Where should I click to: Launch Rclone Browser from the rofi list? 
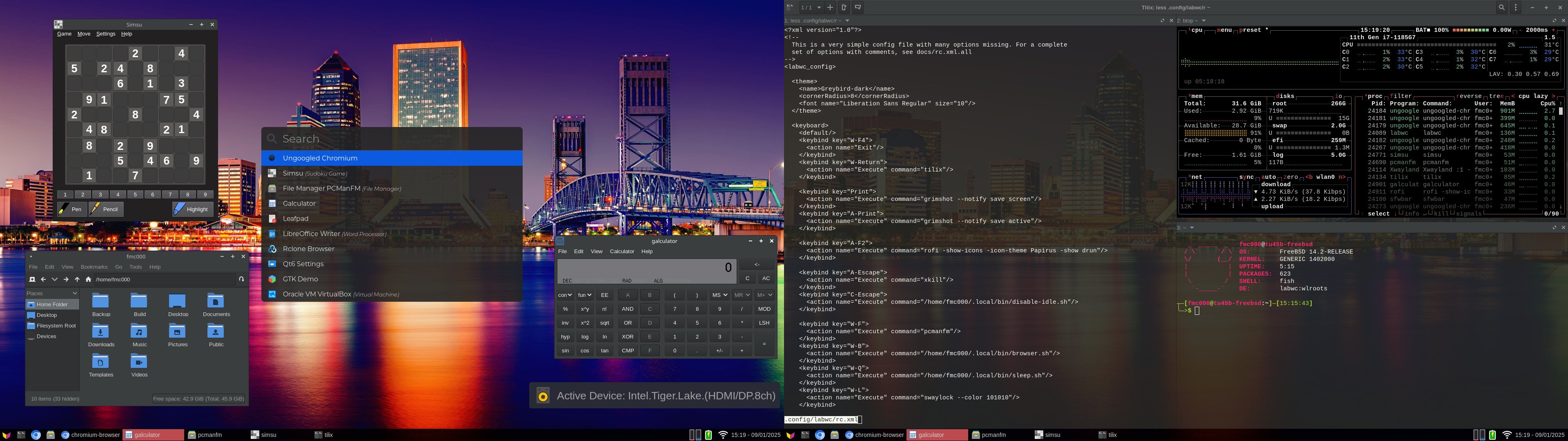point(392,249)
